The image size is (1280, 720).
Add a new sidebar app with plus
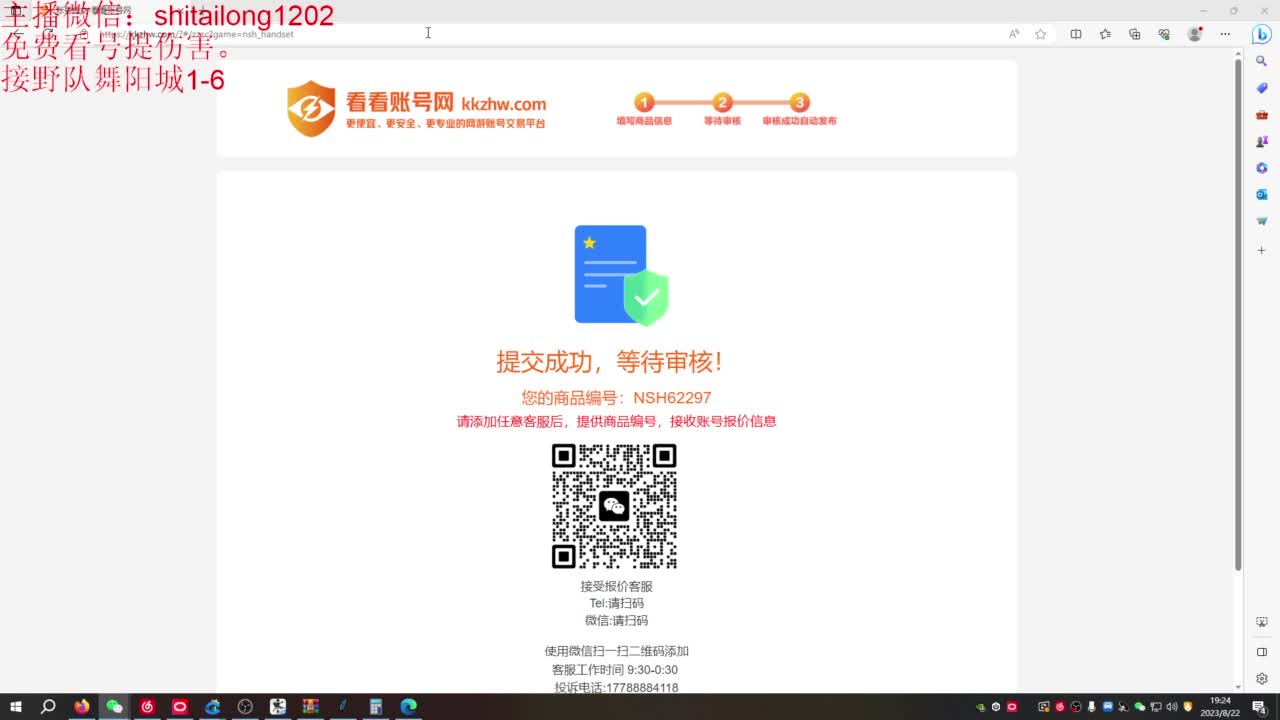tap(1262, 250)
